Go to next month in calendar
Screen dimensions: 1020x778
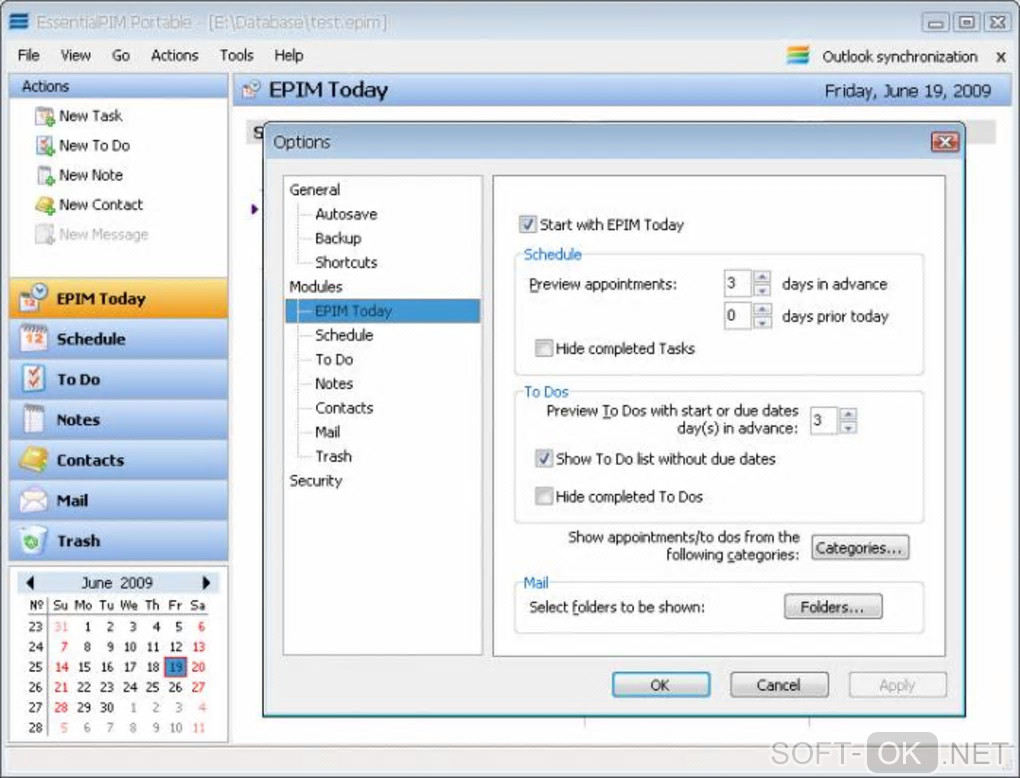point(206,583)
